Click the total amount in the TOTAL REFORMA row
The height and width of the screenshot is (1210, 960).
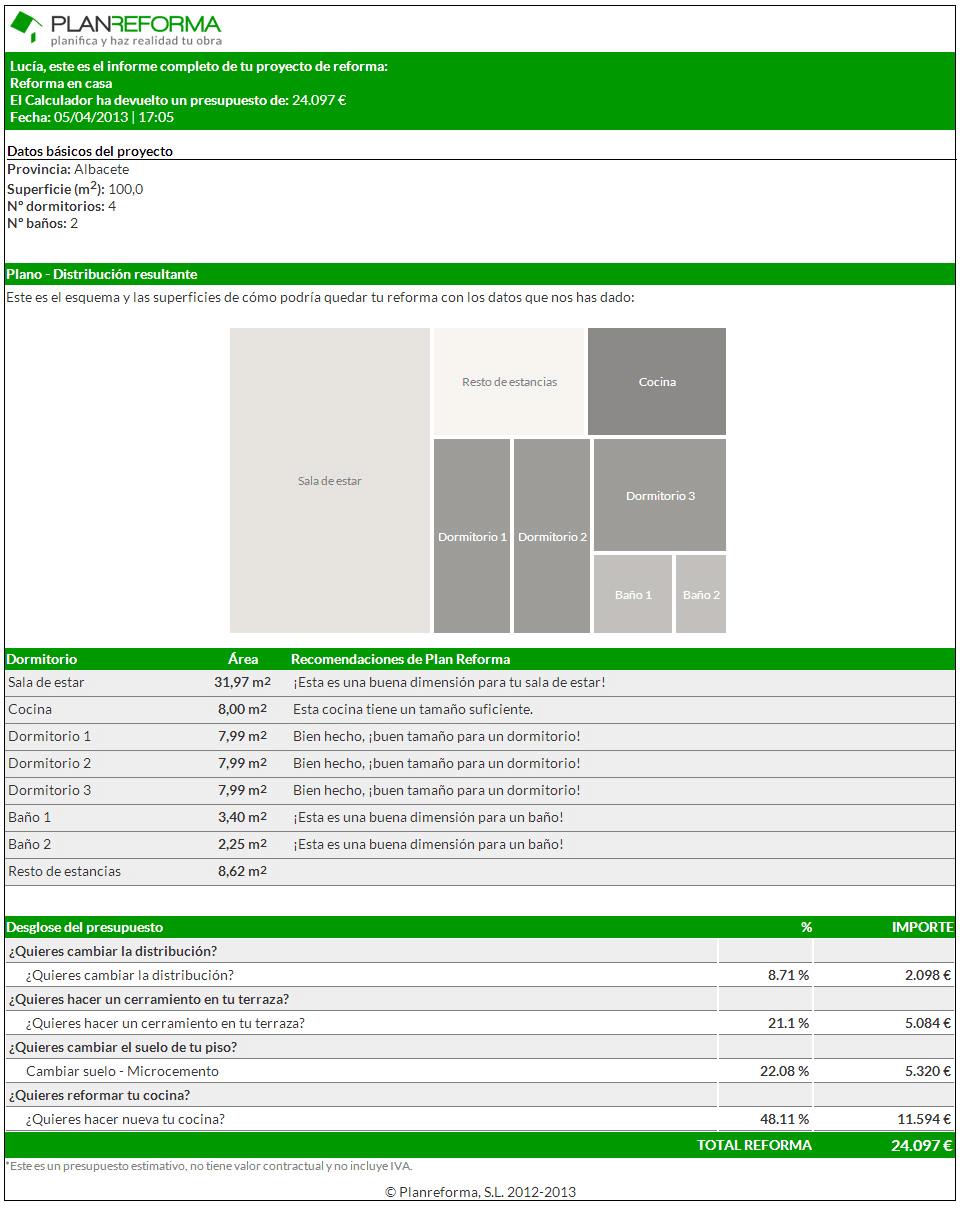pos(922,1146)
